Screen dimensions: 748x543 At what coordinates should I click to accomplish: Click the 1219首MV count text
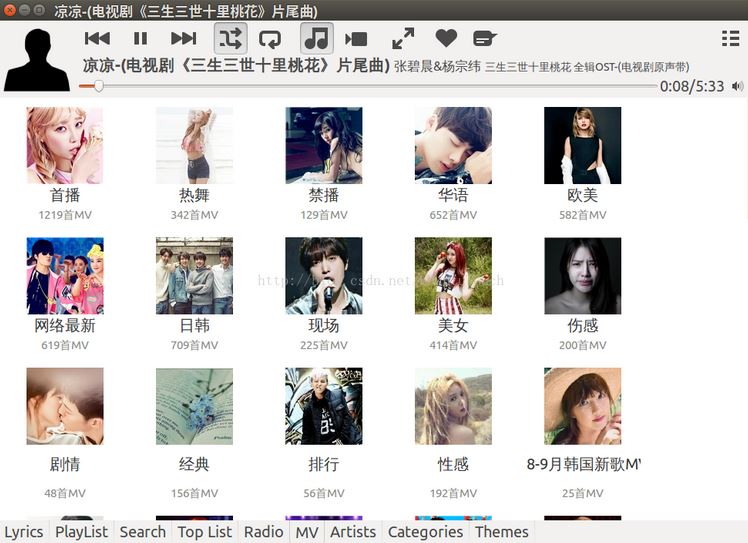click(65, 215)
